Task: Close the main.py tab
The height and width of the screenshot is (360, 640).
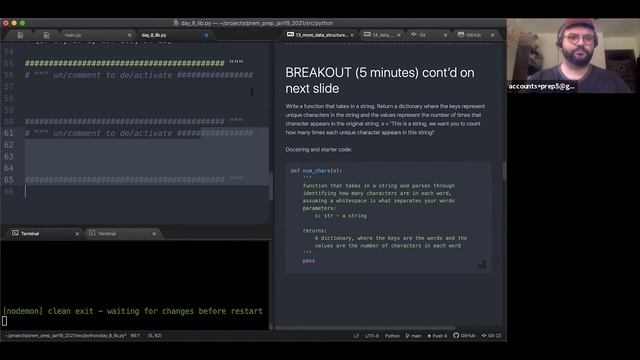Action: (x=129, y=35)
